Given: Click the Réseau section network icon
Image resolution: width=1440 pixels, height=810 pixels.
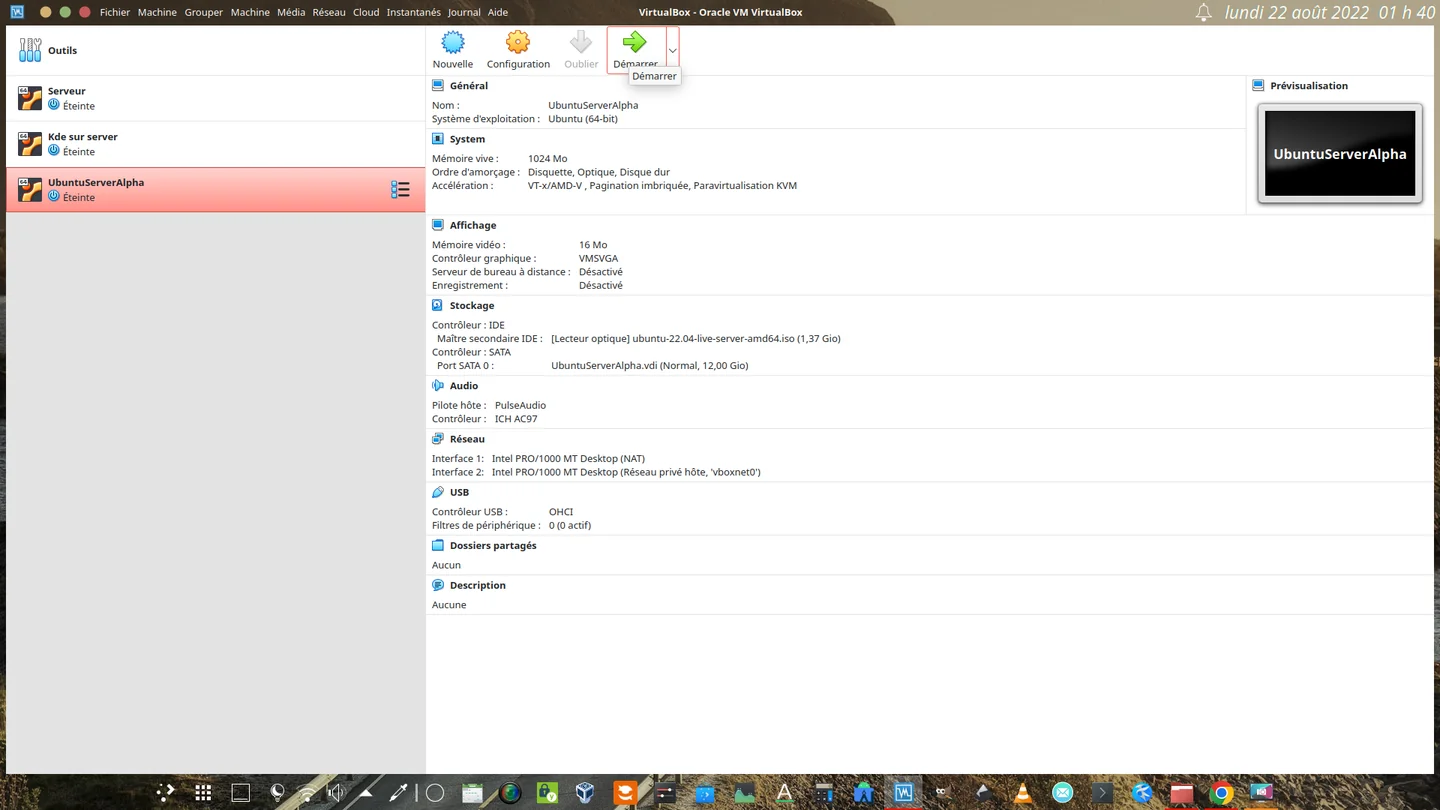Looking at the screenshot, I should (x=438, y=439).
